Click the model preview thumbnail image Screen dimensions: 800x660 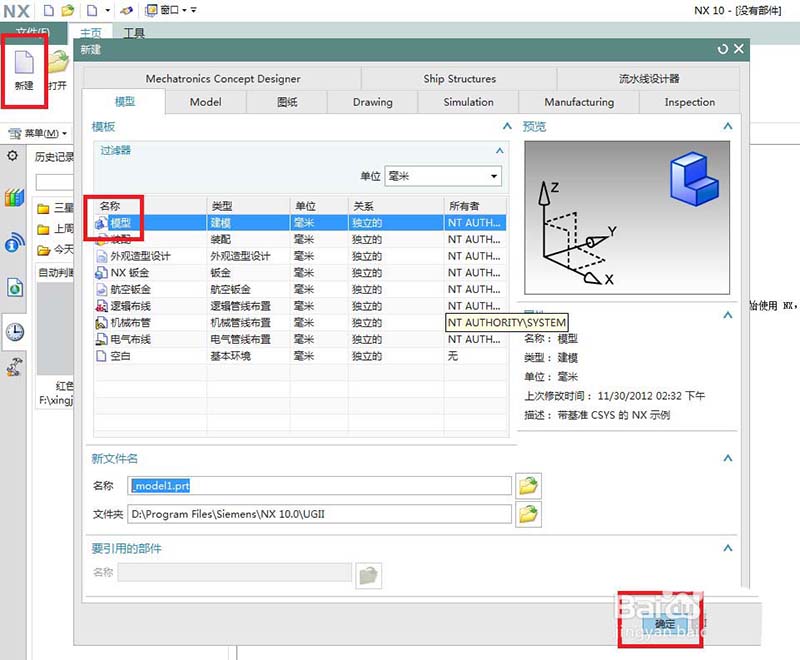click(x=627, y=218)
